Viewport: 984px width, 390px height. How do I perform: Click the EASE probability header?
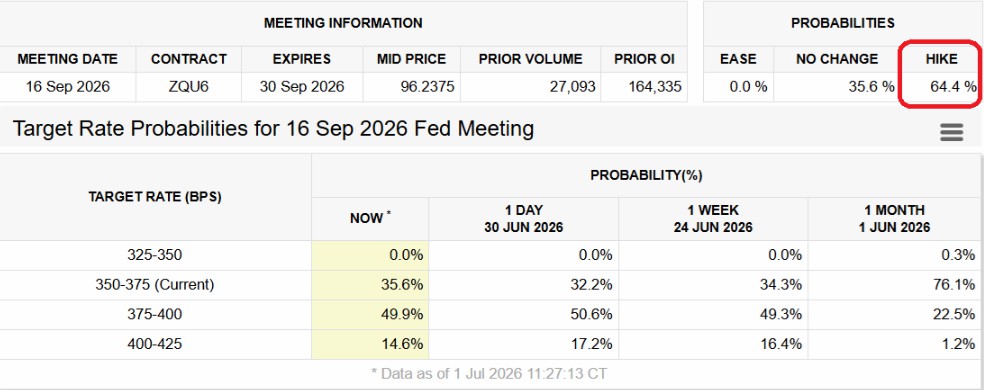(738, 60)
